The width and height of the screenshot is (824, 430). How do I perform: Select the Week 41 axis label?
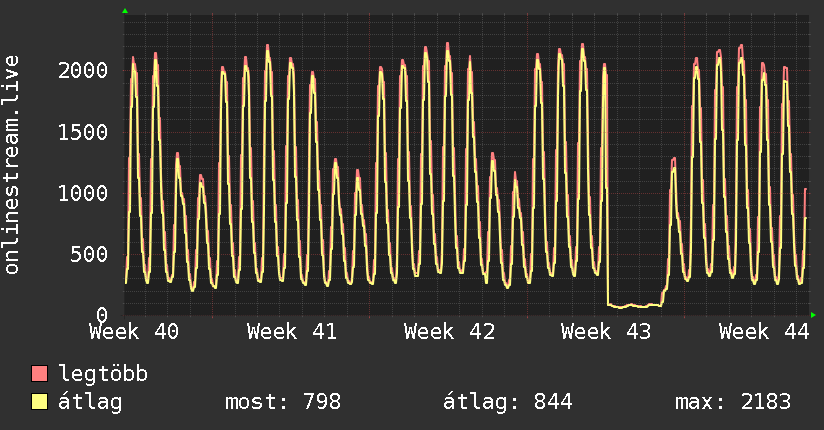tap(292, 332)
